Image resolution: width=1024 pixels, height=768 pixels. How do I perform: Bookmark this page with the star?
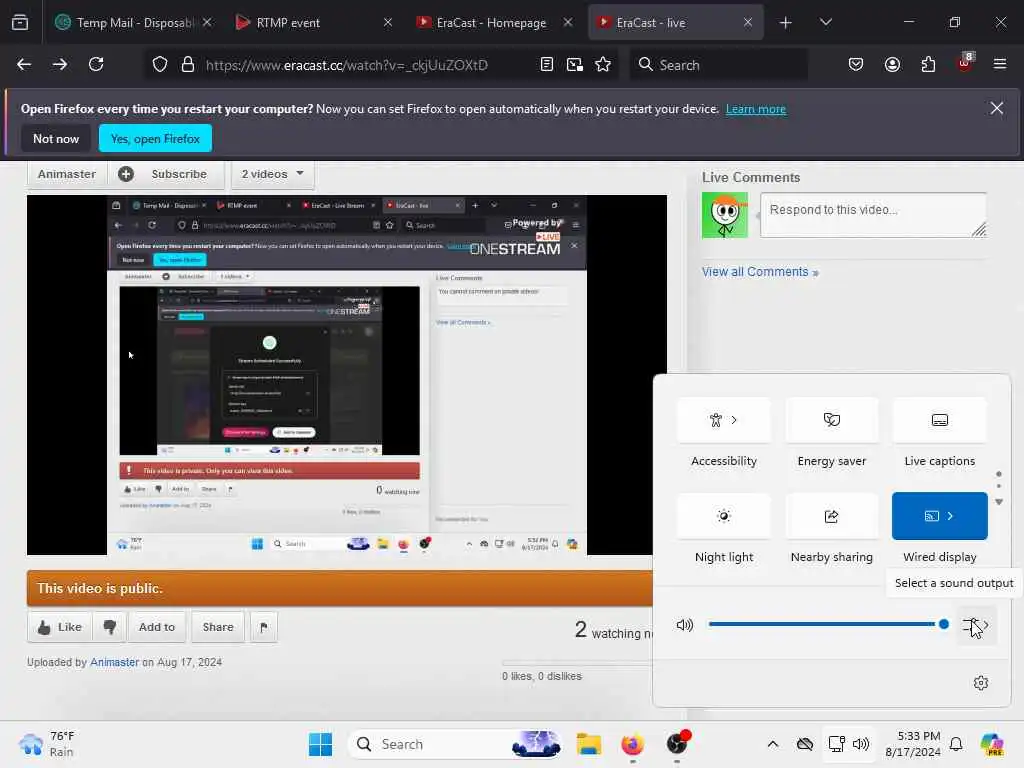coord(603,65)
